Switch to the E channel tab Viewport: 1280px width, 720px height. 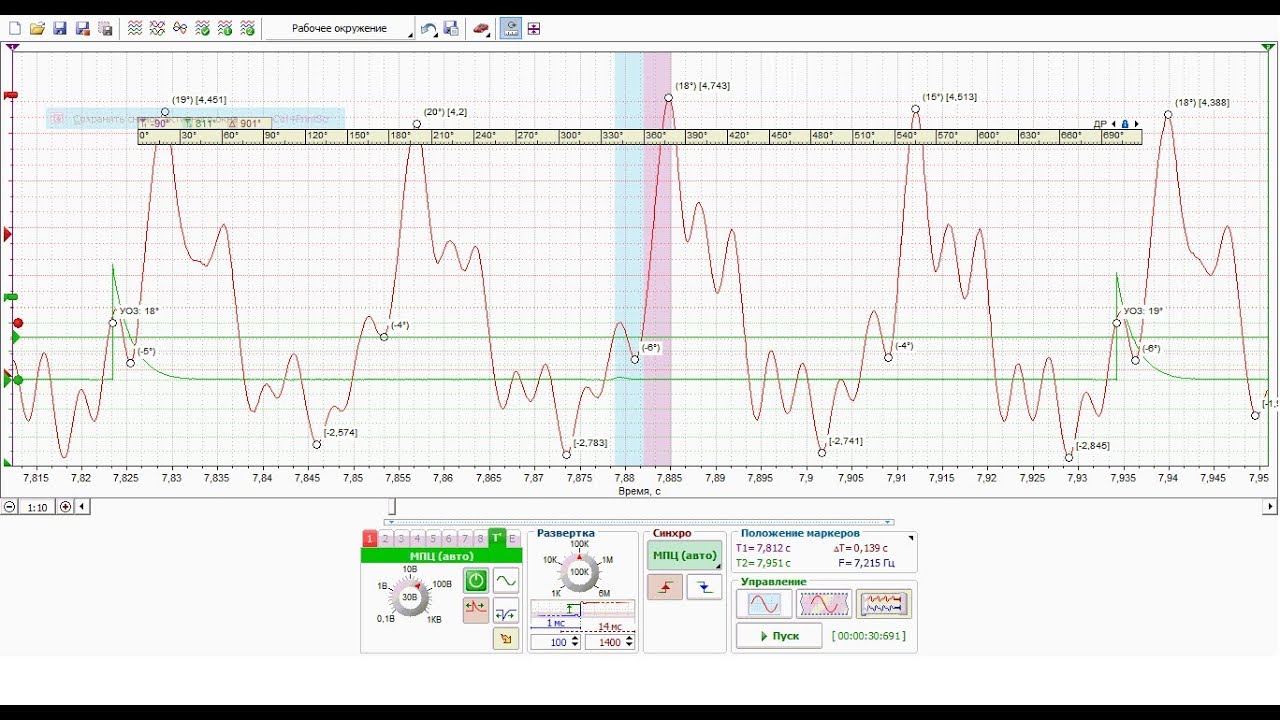tap(513, 538)
